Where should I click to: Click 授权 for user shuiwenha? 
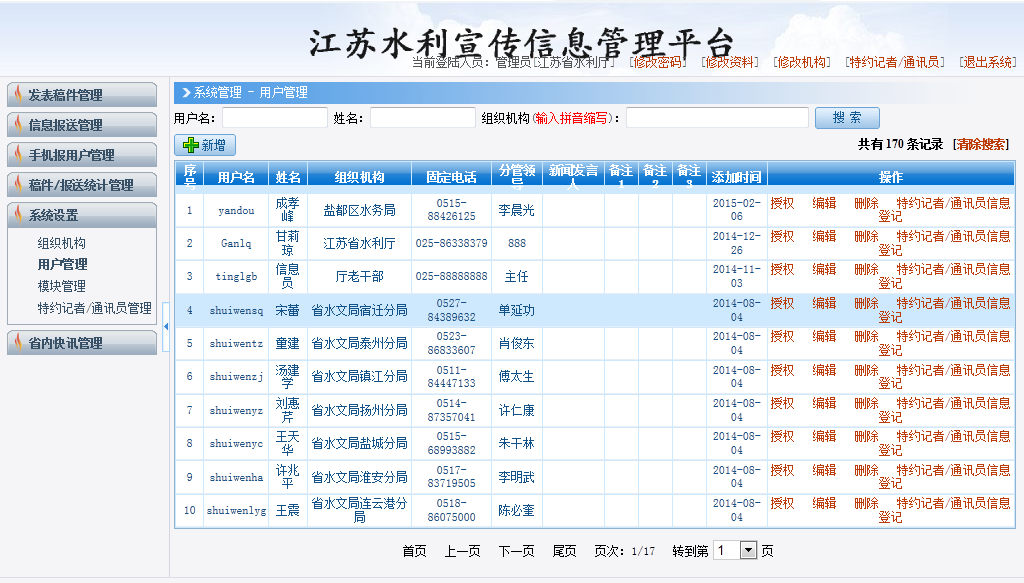point(782,470)
